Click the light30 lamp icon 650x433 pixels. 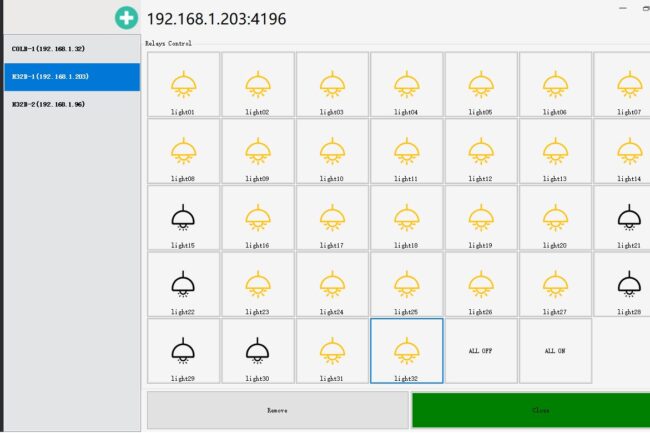(257, 349)
